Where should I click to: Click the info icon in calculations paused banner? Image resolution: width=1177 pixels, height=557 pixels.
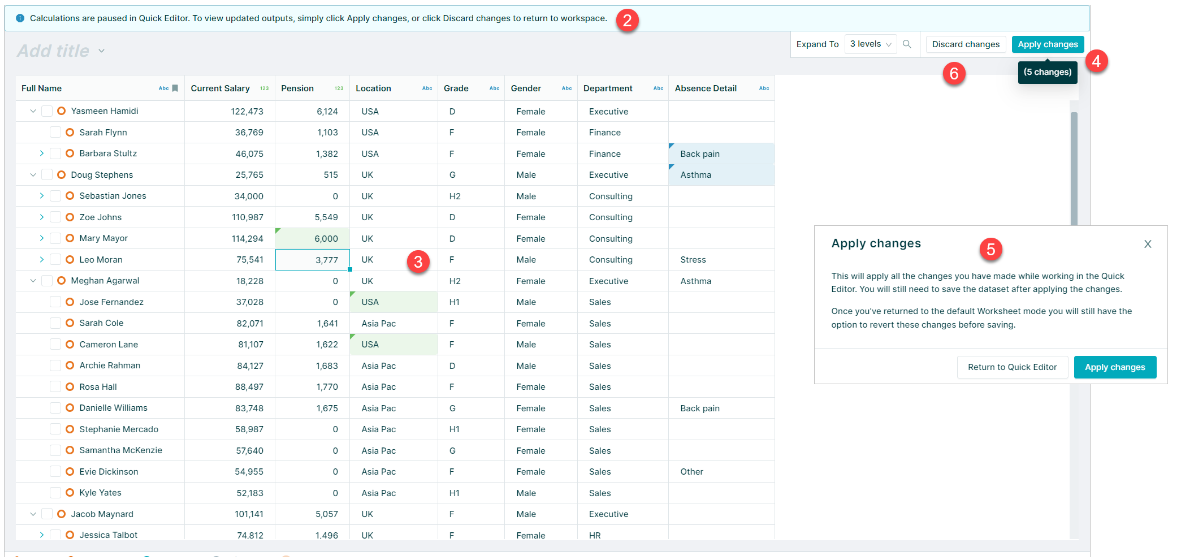(x=20, y=18)
